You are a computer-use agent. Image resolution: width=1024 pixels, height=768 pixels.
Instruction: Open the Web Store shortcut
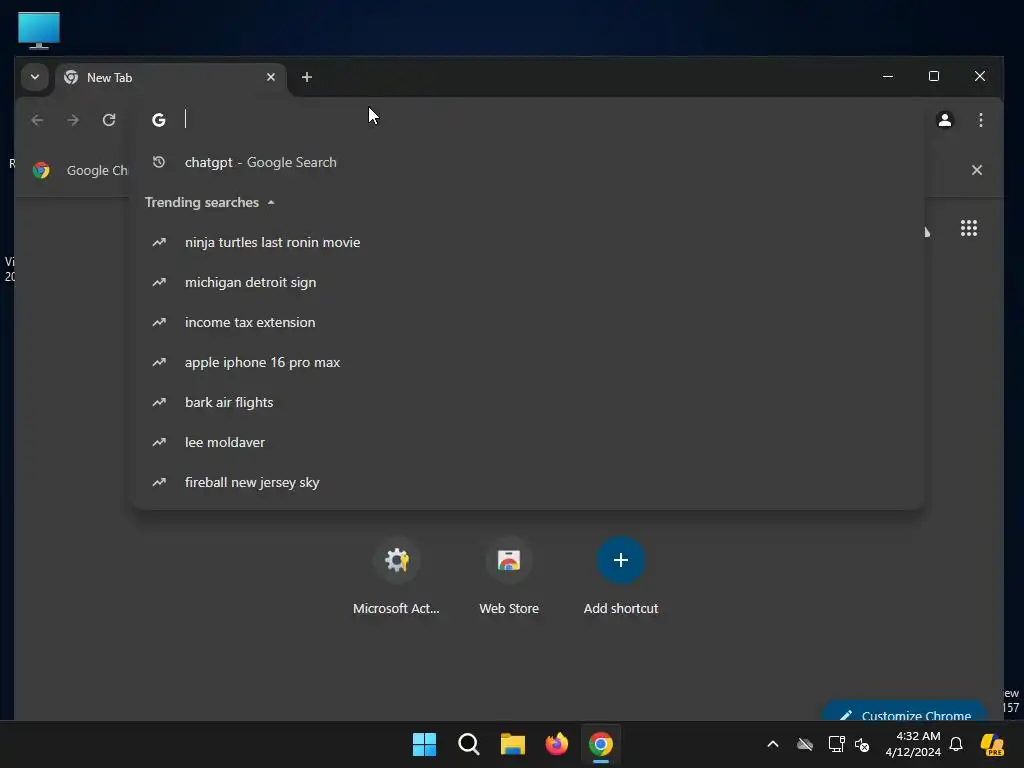click(509, 577)
